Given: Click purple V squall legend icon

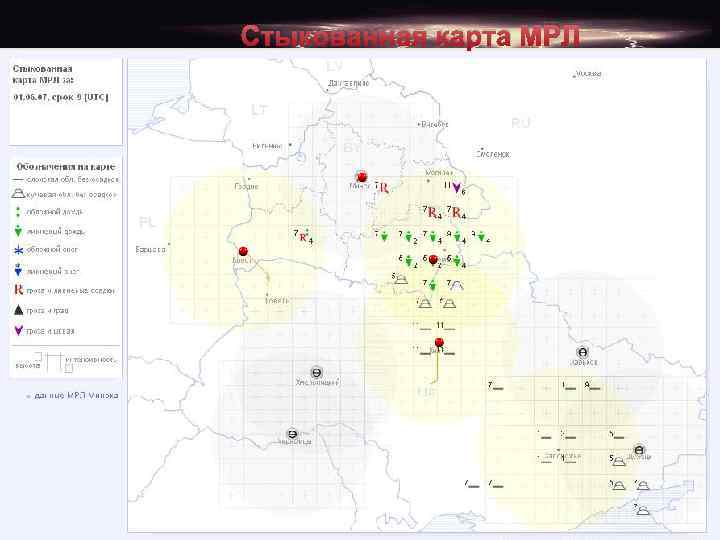Looking at the screenshot, I should point(18,330).
